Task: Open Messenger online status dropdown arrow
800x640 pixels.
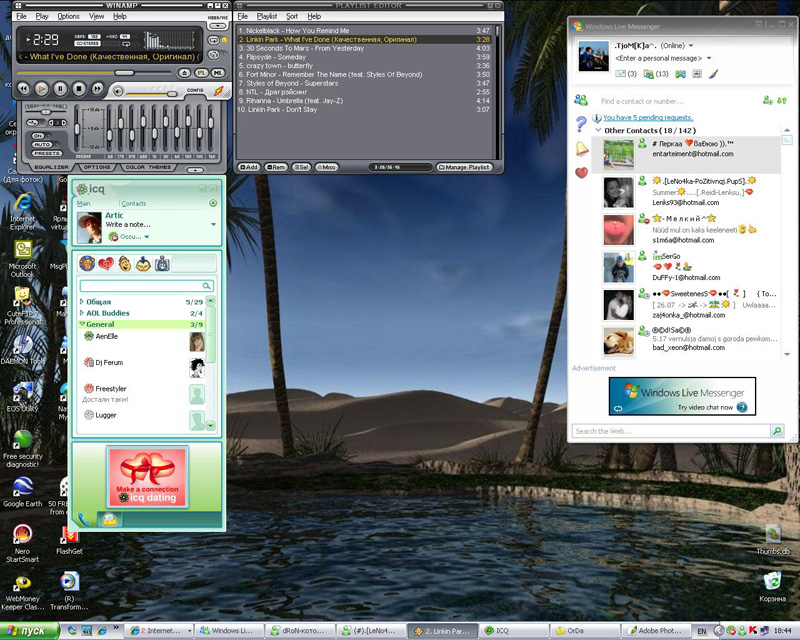Action: point(691,45)
